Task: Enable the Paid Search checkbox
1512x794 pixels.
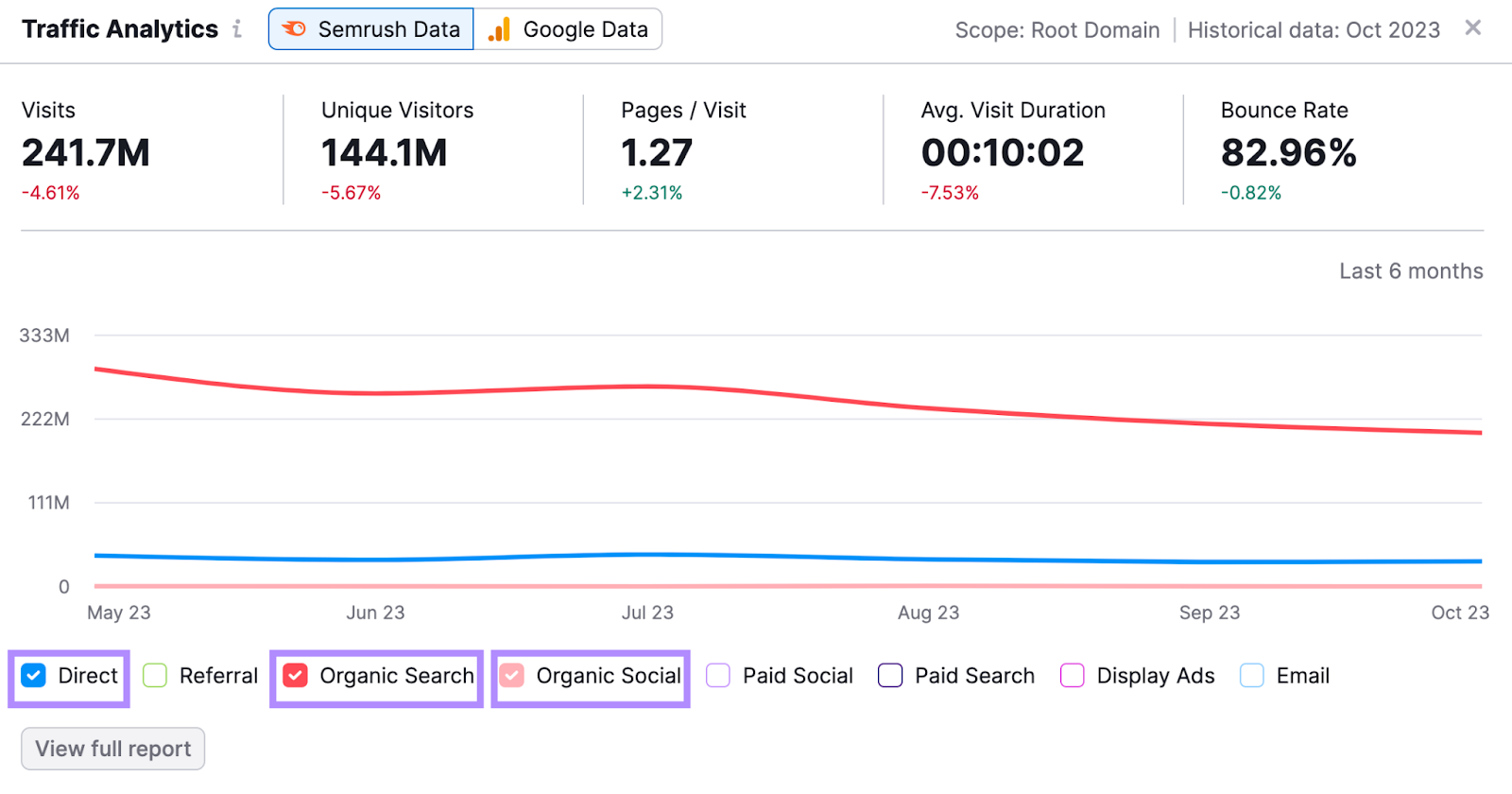Action: [890, 676]
